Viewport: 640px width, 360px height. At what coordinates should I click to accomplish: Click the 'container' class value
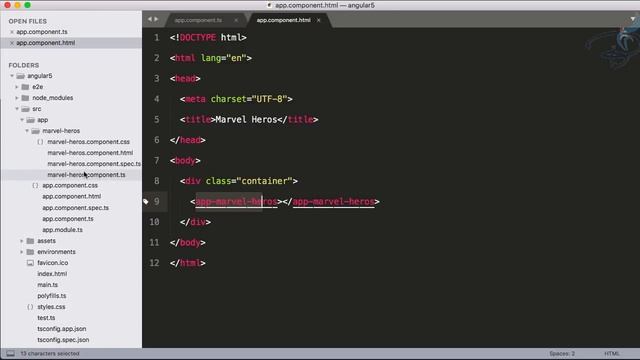(264, 181)
